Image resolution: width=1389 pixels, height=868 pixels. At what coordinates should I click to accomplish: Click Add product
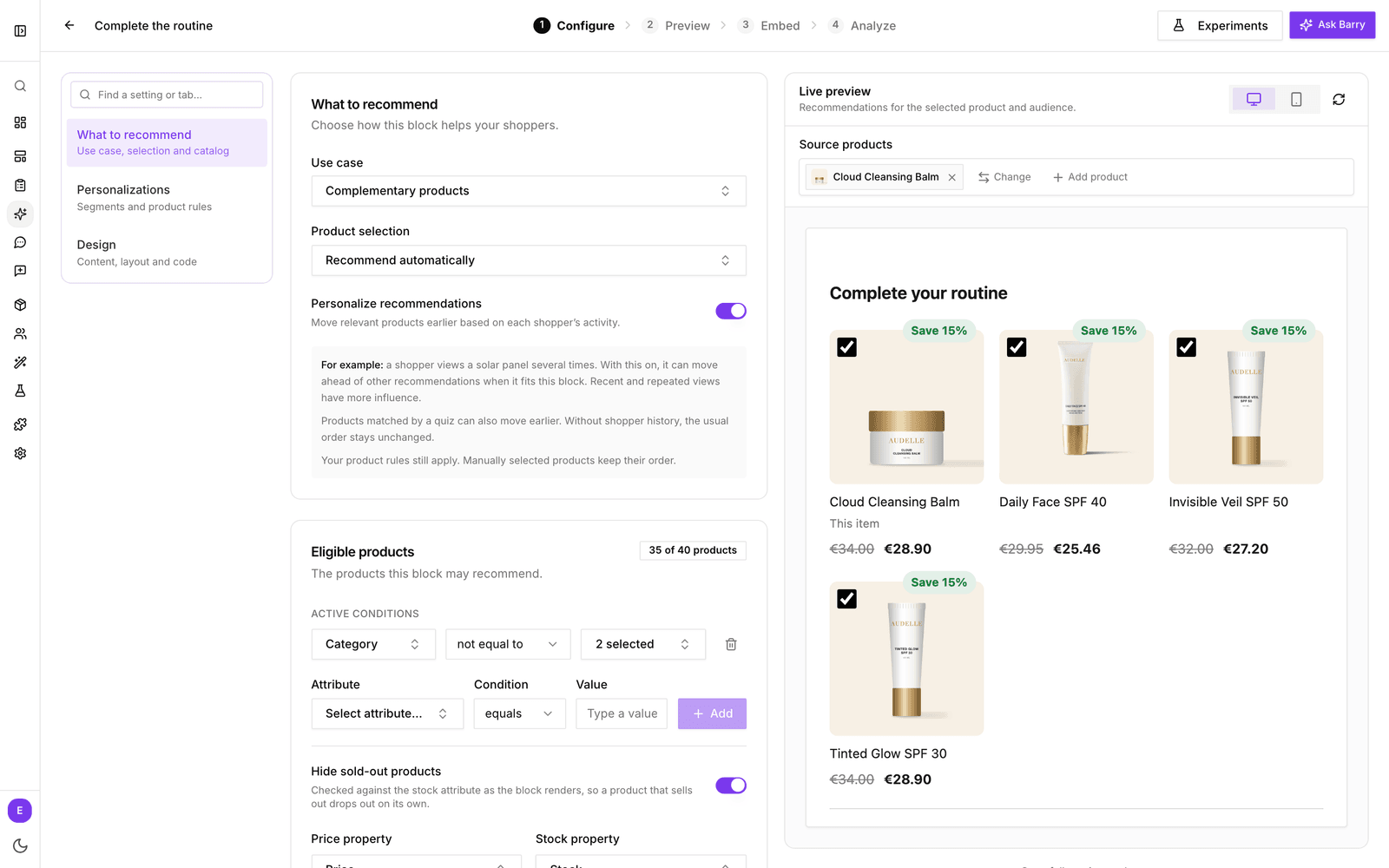coord(1090,177)
